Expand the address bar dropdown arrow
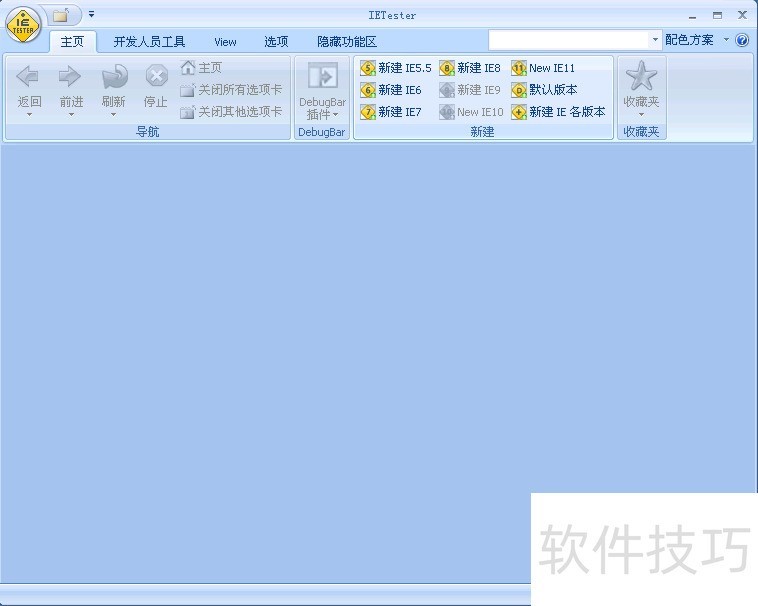This screenshot has height=606, width=758. coord(656,41)
